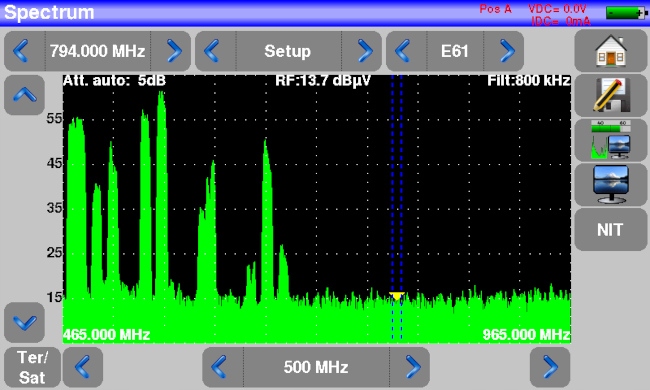The width and height of the screenshot is (650, 390).
Task: Increase the 500 MHz span
Action: coord(410,367)
